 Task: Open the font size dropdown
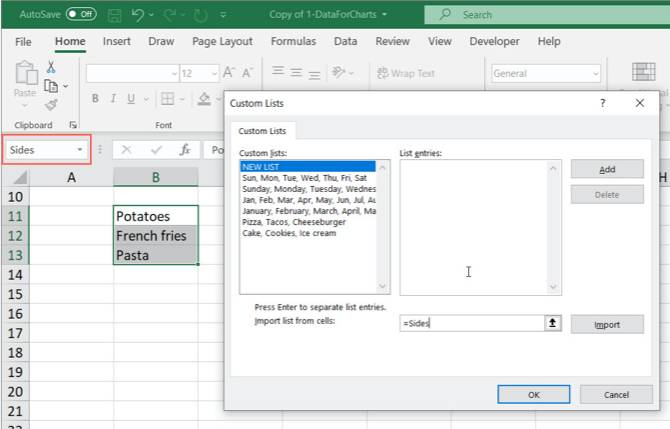213,74
